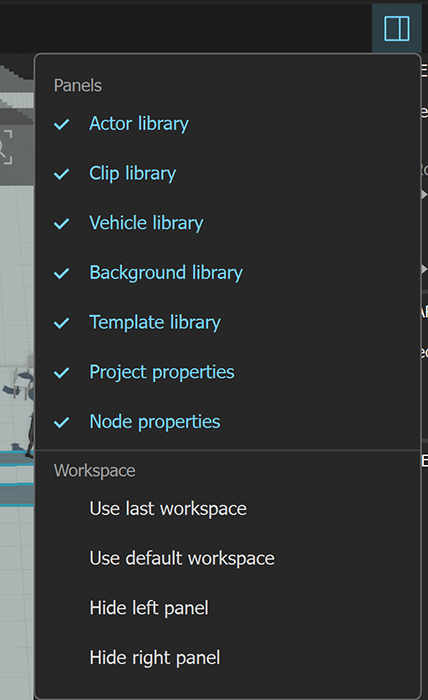
Task: Expand upper right-panel disclosure arrow
Action: click(424, 195)
